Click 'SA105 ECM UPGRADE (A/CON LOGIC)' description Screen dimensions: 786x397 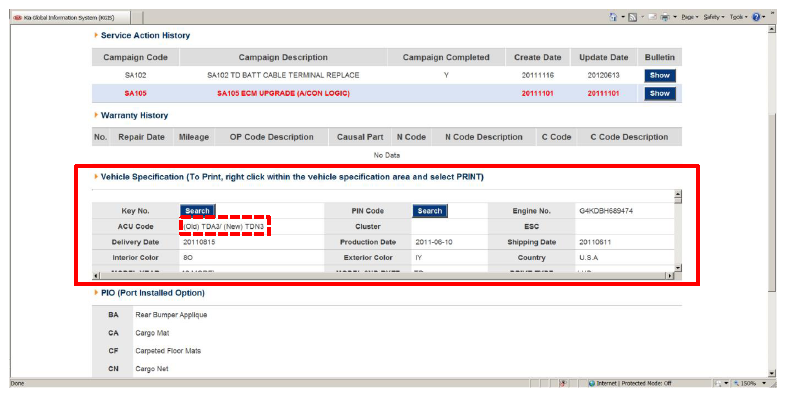(283, 93)
